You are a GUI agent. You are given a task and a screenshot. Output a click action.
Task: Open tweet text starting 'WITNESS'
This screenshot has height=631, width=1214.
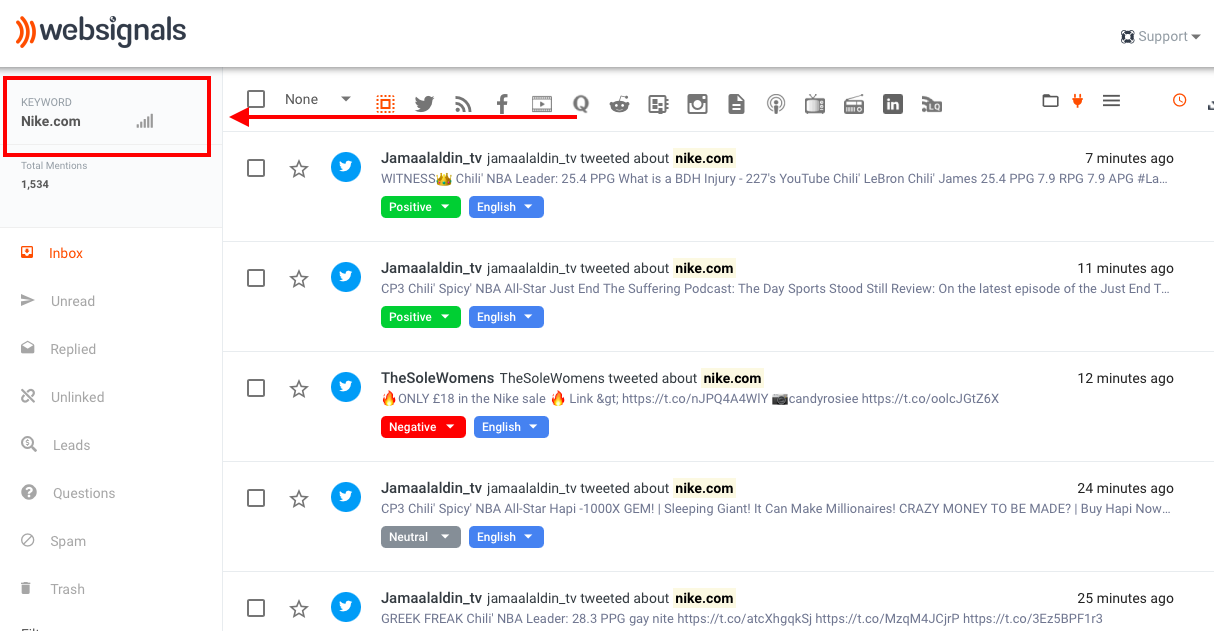[774, 179]
